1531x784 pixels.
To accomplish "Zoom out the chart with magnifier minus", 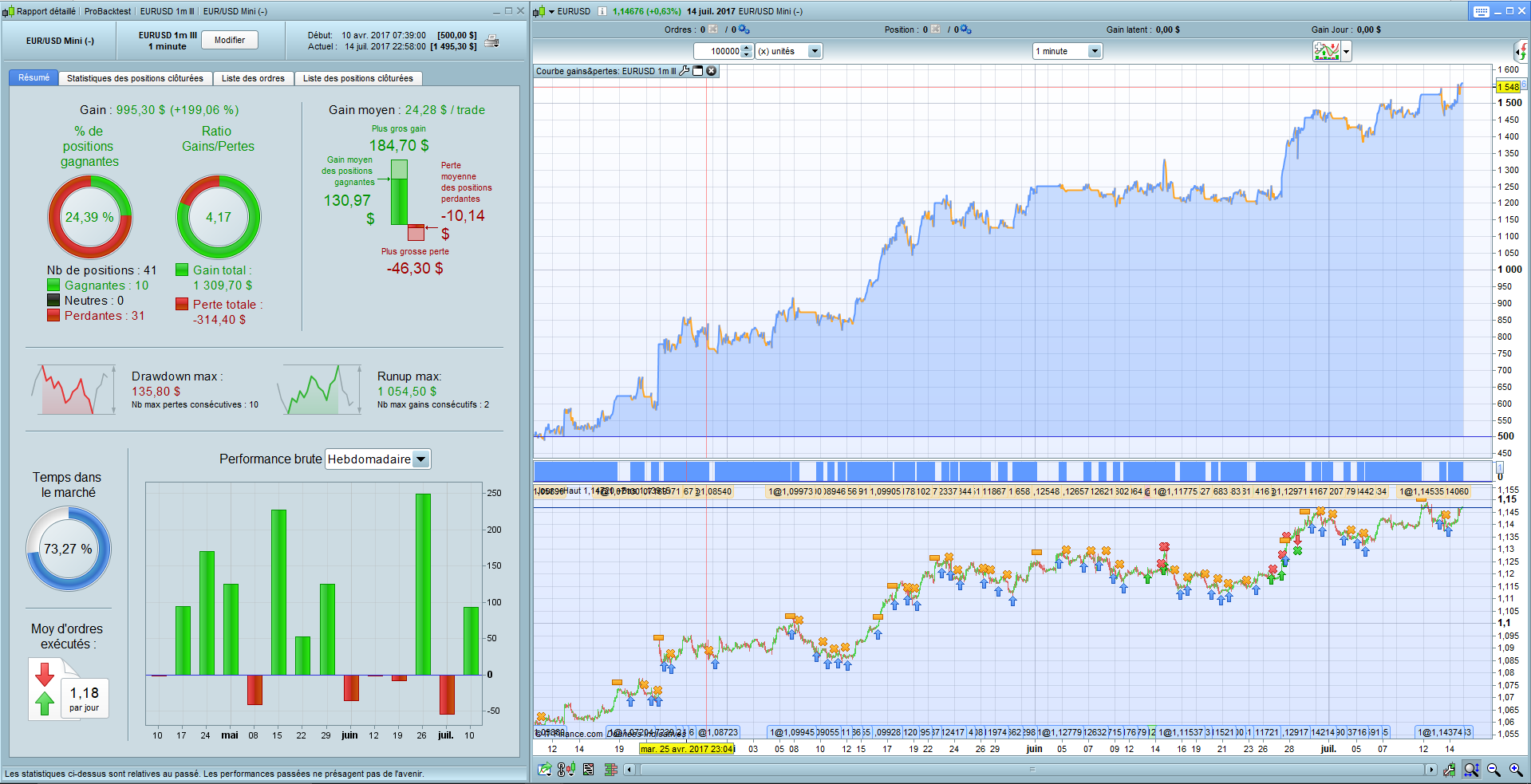I will (x=1494, y=770).
